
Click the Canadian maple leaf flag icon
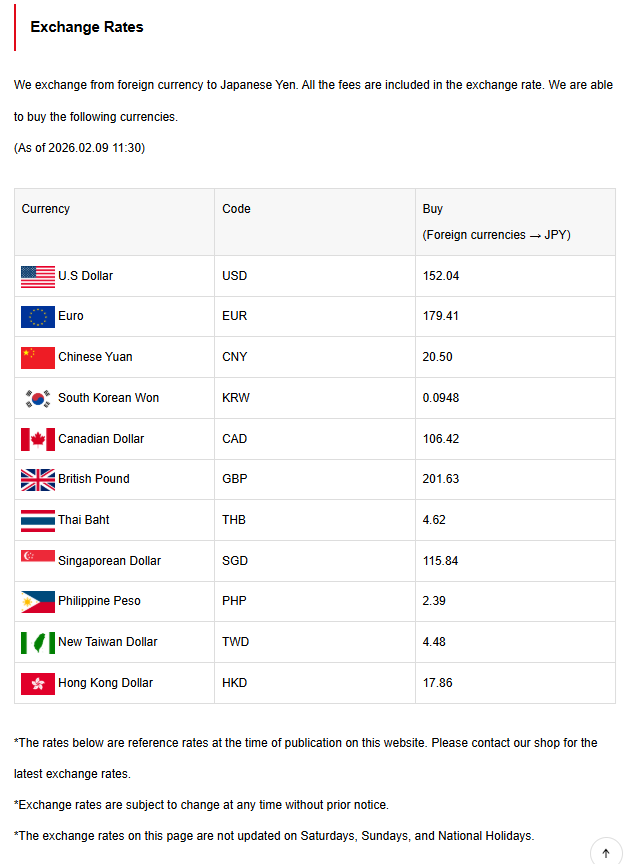click(38, 439)
